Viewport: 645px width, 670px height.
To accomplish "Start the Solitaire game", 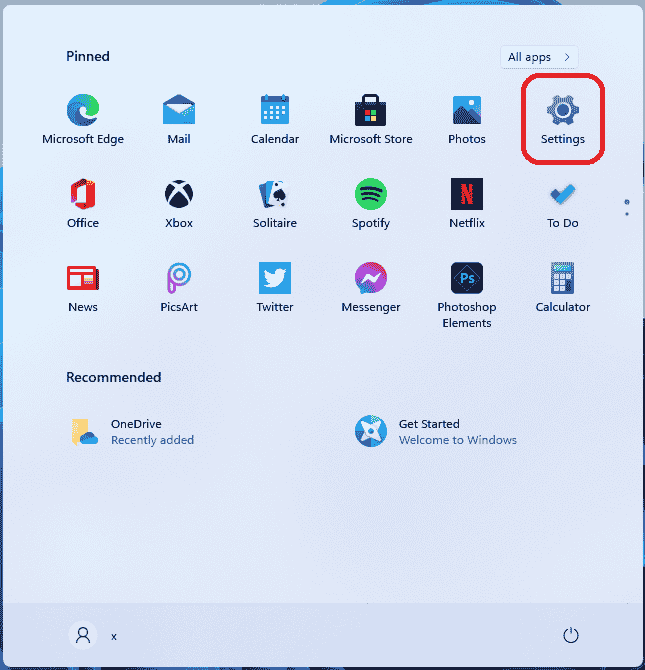I will pos(275,203).
